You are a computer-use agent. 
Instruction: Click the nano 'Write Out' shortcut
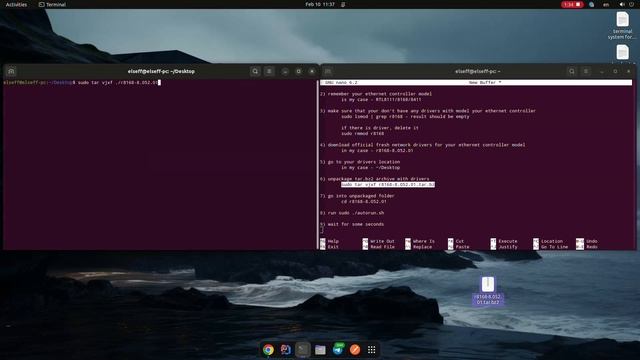pyautogui.click(x=378, y=241)
